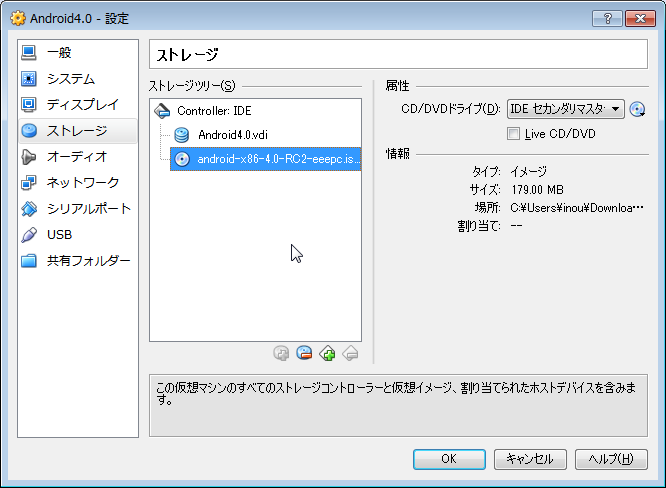The image size is (666, 488).
Task: Click the C:¥Users¥inou¥Downloa… location text
Action: tap(577, 208)
